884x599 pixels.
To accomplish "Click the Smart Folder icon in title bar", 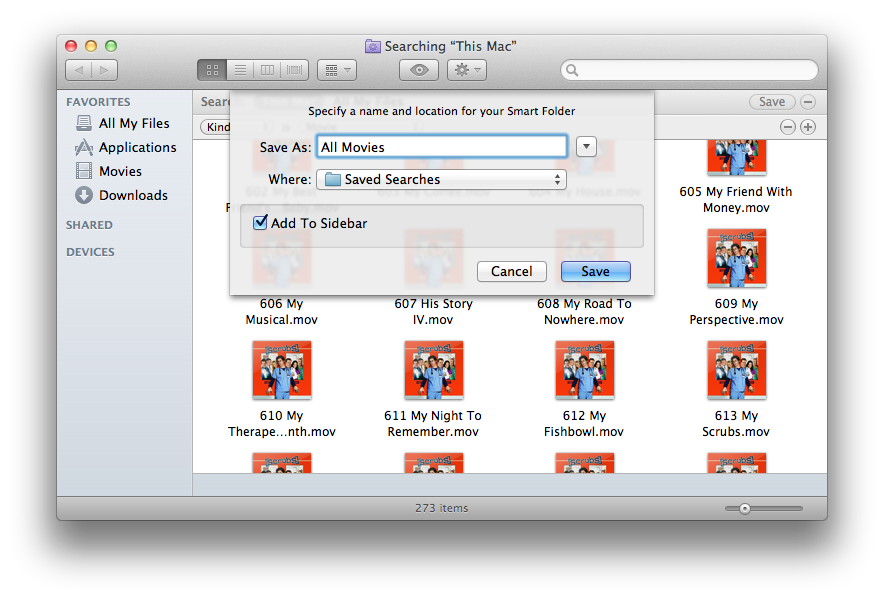I will [x=373, y=46].
